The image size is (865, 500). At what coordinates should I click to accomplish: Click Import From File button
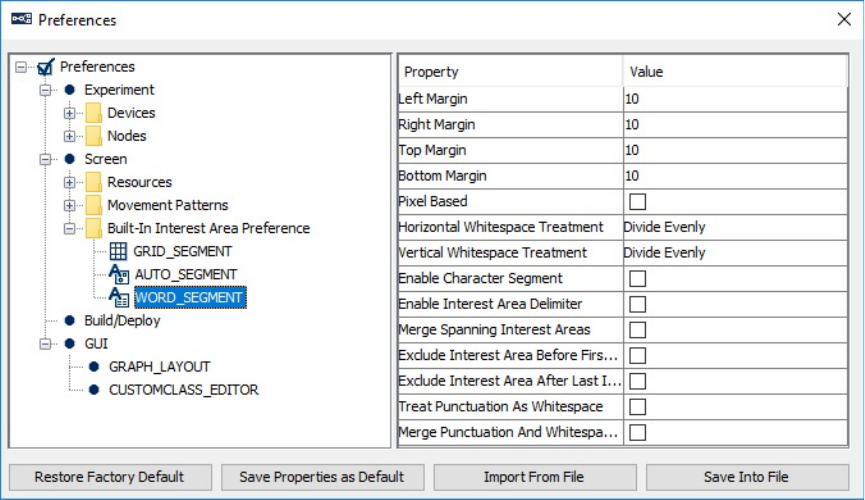[x=535, y=477]
